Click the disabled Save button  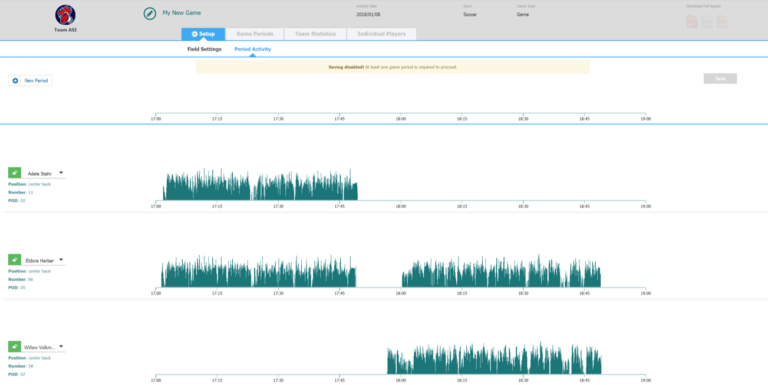pos(720,78)
